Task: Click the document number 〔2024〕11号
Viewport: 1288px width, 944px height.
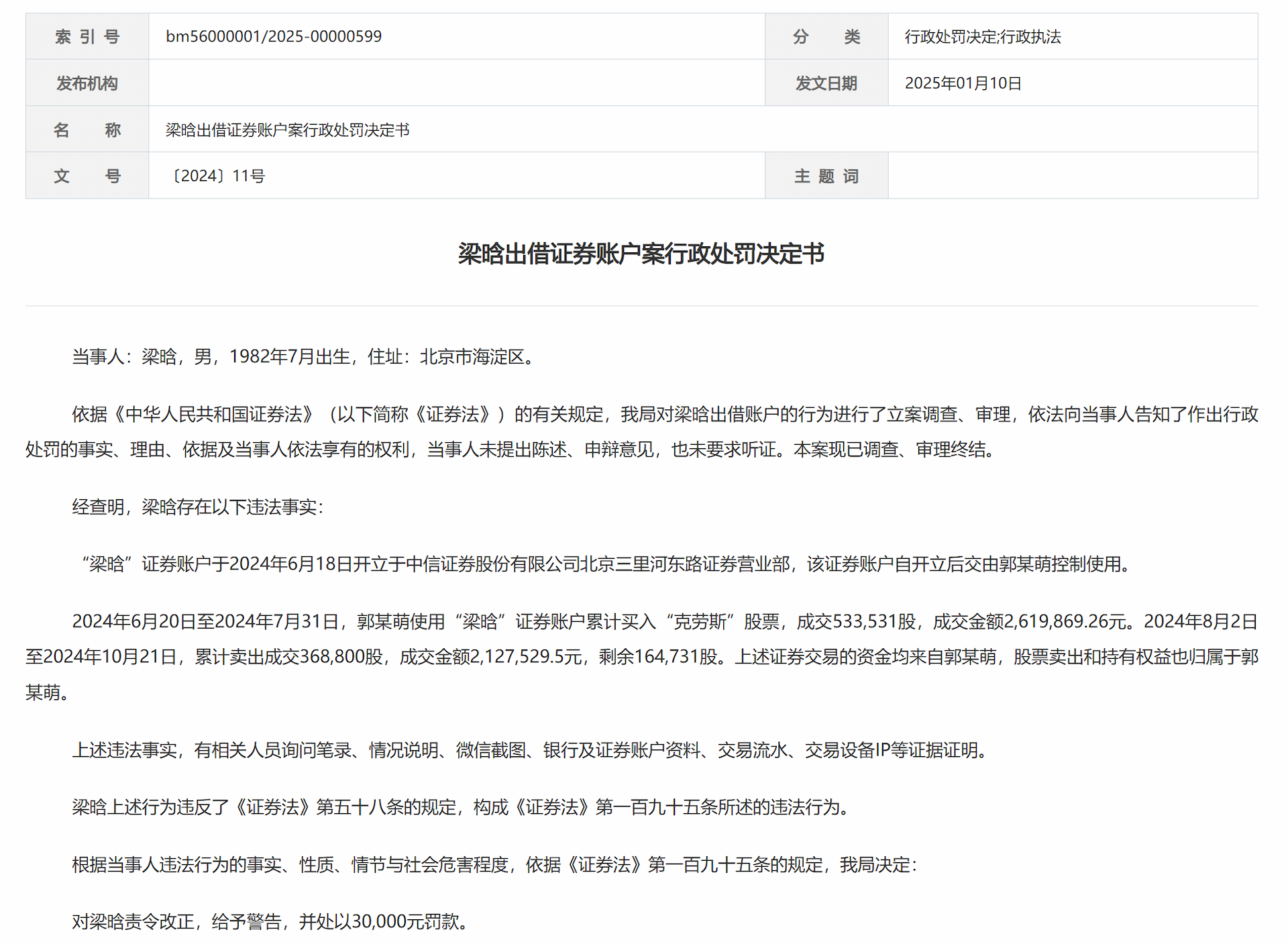Action: pyautogui.click(x=217, y=176)
